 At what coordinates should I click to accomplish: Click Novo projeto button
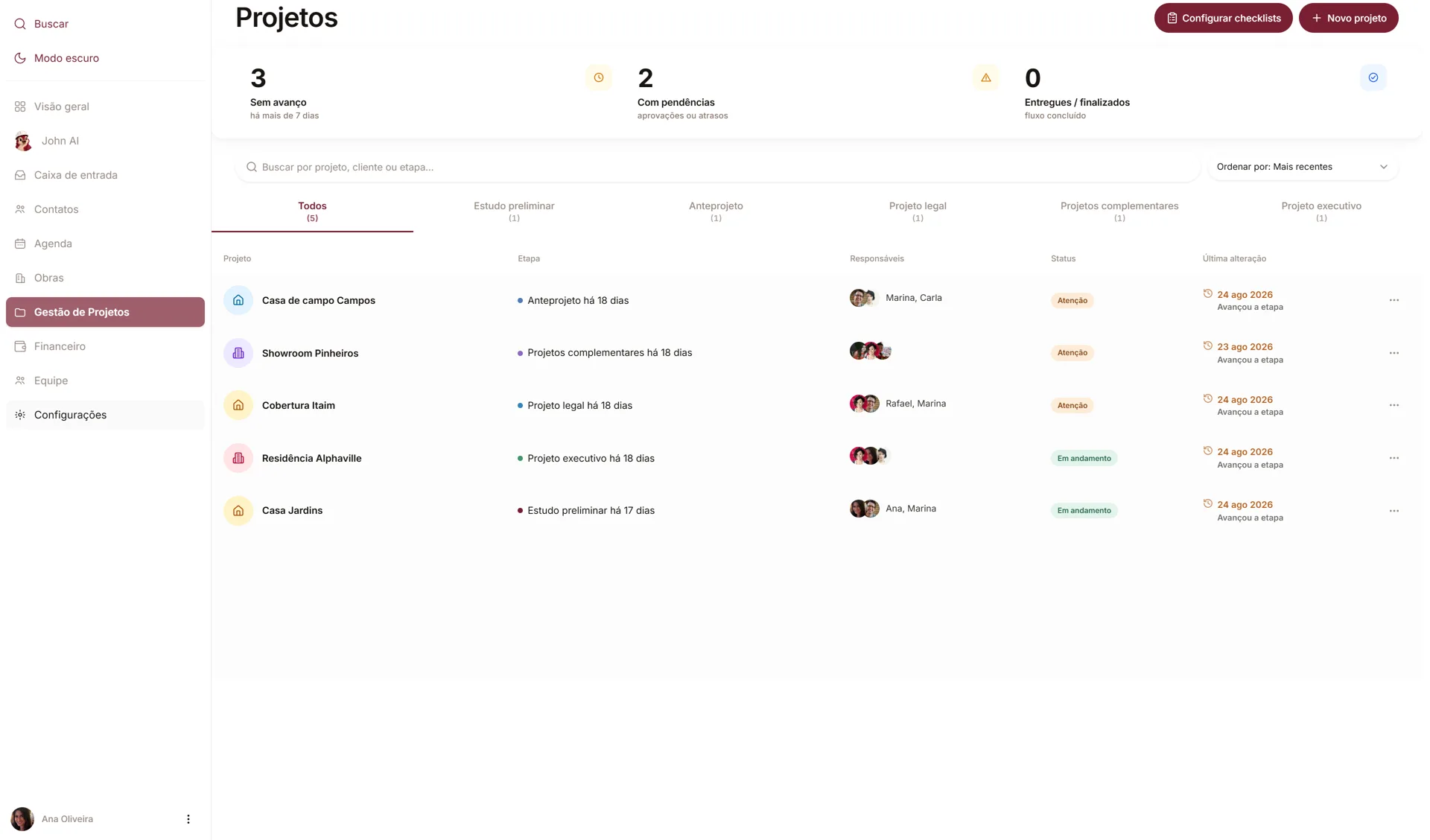[x=1348, y=18]
